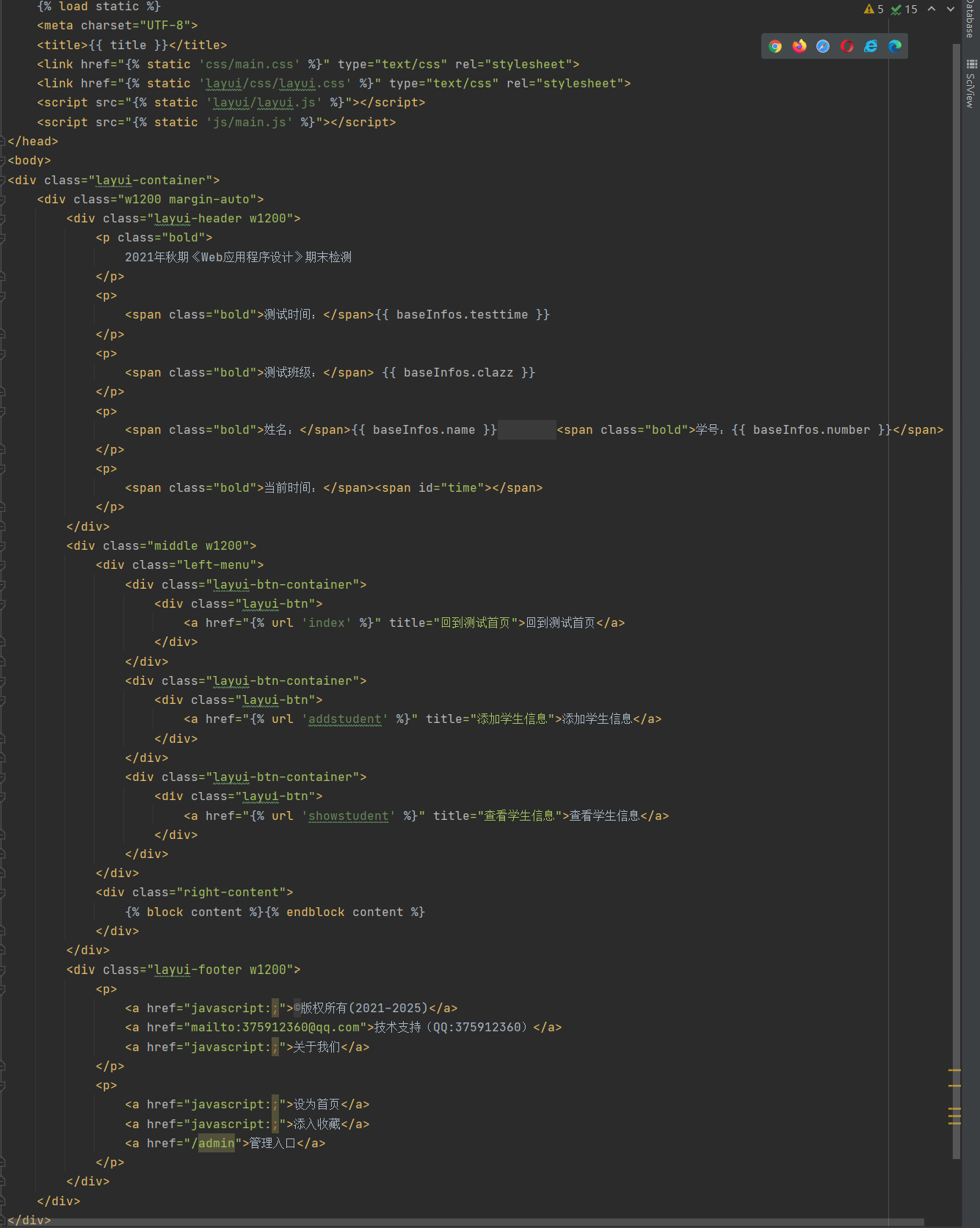Click the SciView grid icon in sidebar
The image size is (980, 1228).
972,64
